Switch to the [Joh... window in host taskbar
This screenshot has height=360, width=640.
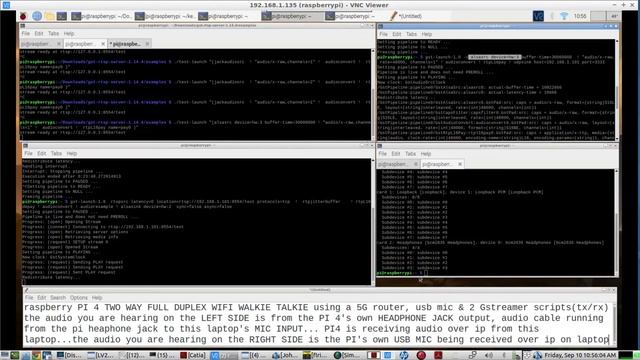point(285,356)
